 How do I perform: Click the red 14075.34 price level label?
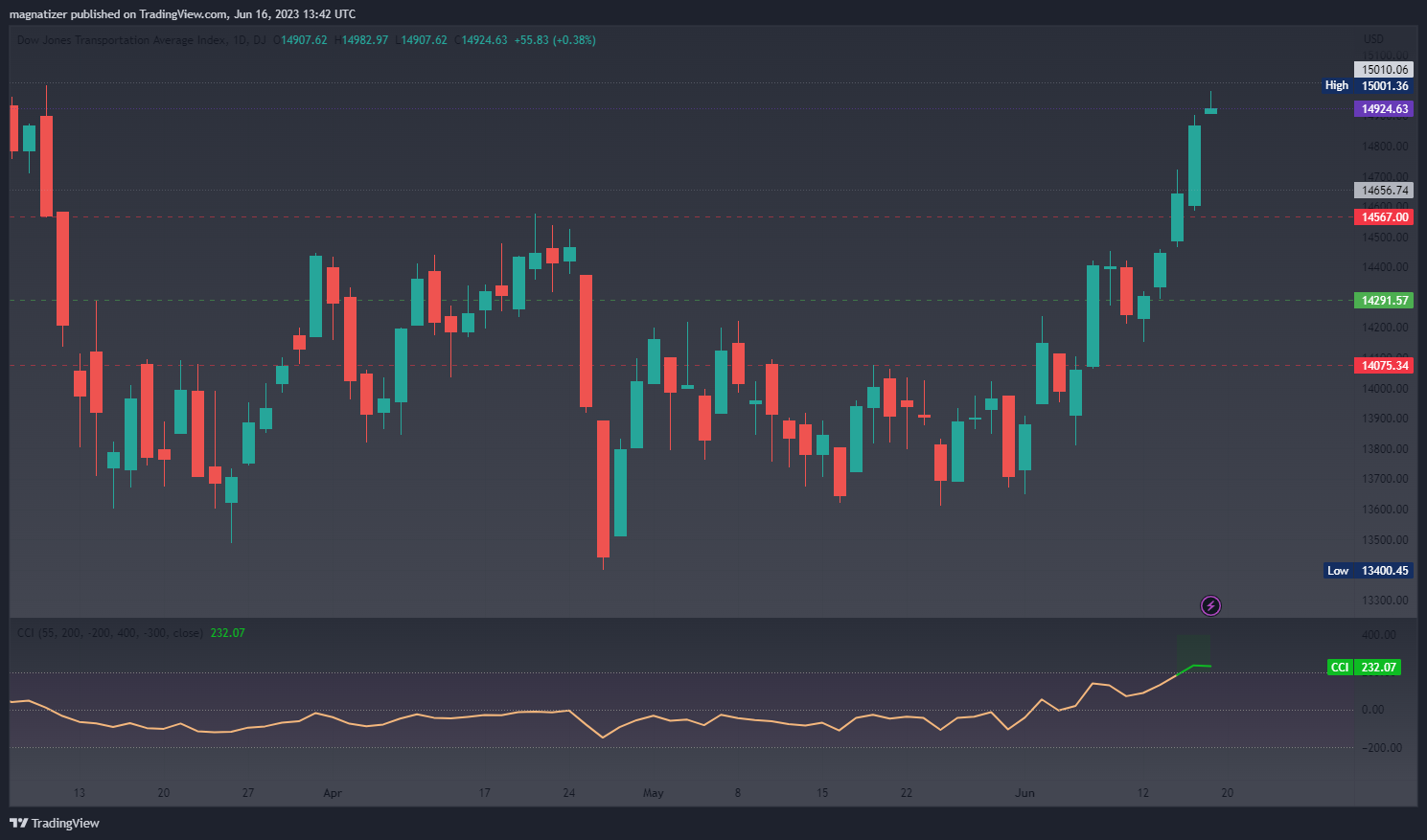click(1385, 366)
